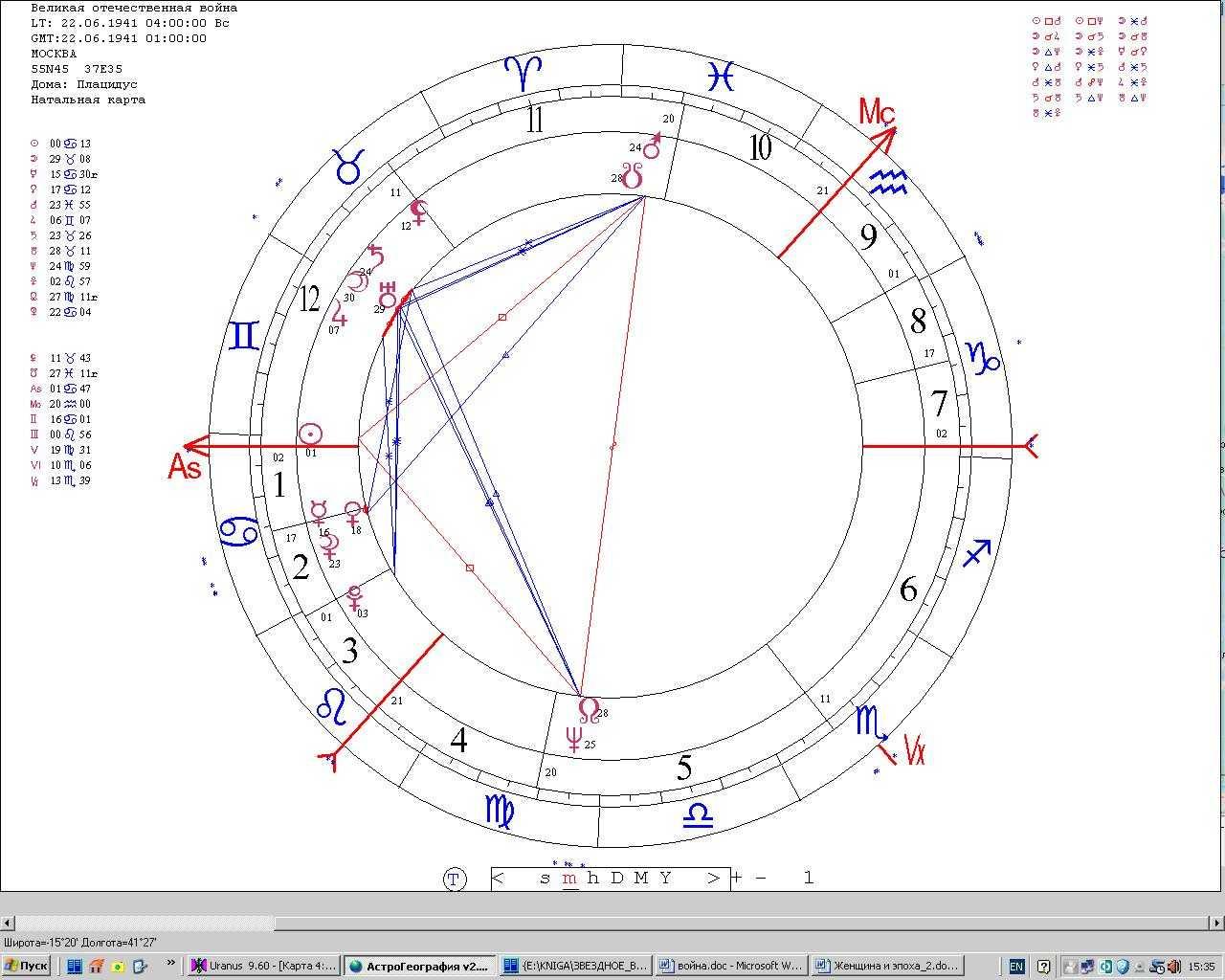Viewport: 1225px width, 980px height.
Task: Select the days 'D' time unit
Action: point(617,879)
